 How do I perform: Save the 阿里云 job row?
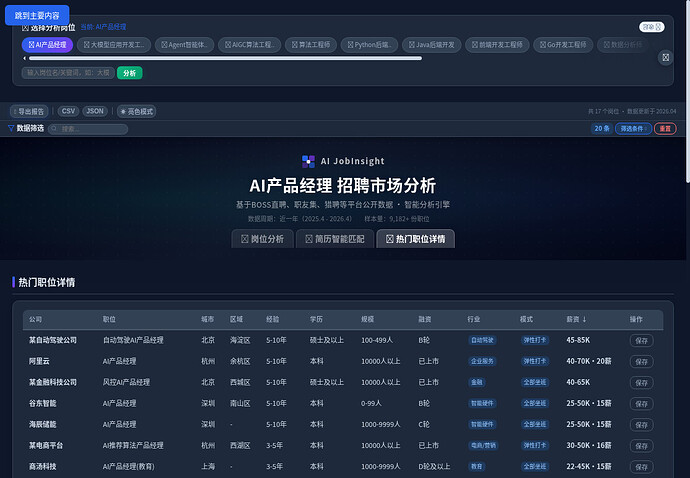(641, 361)
